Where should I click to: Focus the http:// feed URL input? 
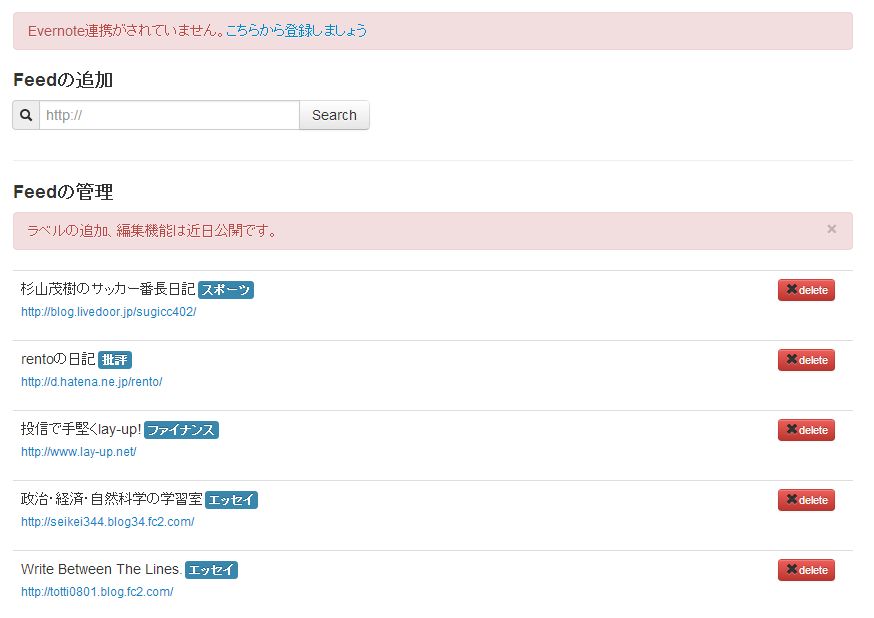click(x=169, y=115)
